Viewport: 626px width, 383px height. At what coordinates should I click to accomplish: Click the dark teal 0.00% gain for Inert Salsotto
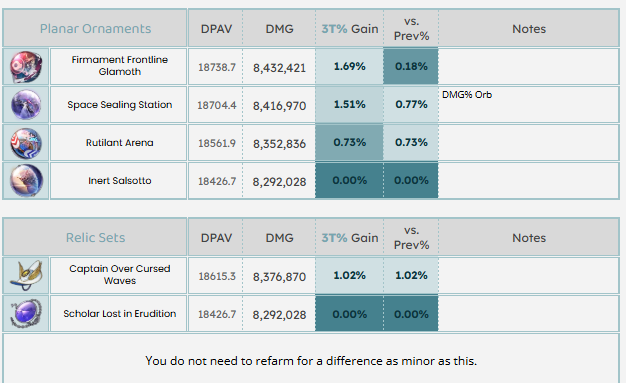pos(350,181)
